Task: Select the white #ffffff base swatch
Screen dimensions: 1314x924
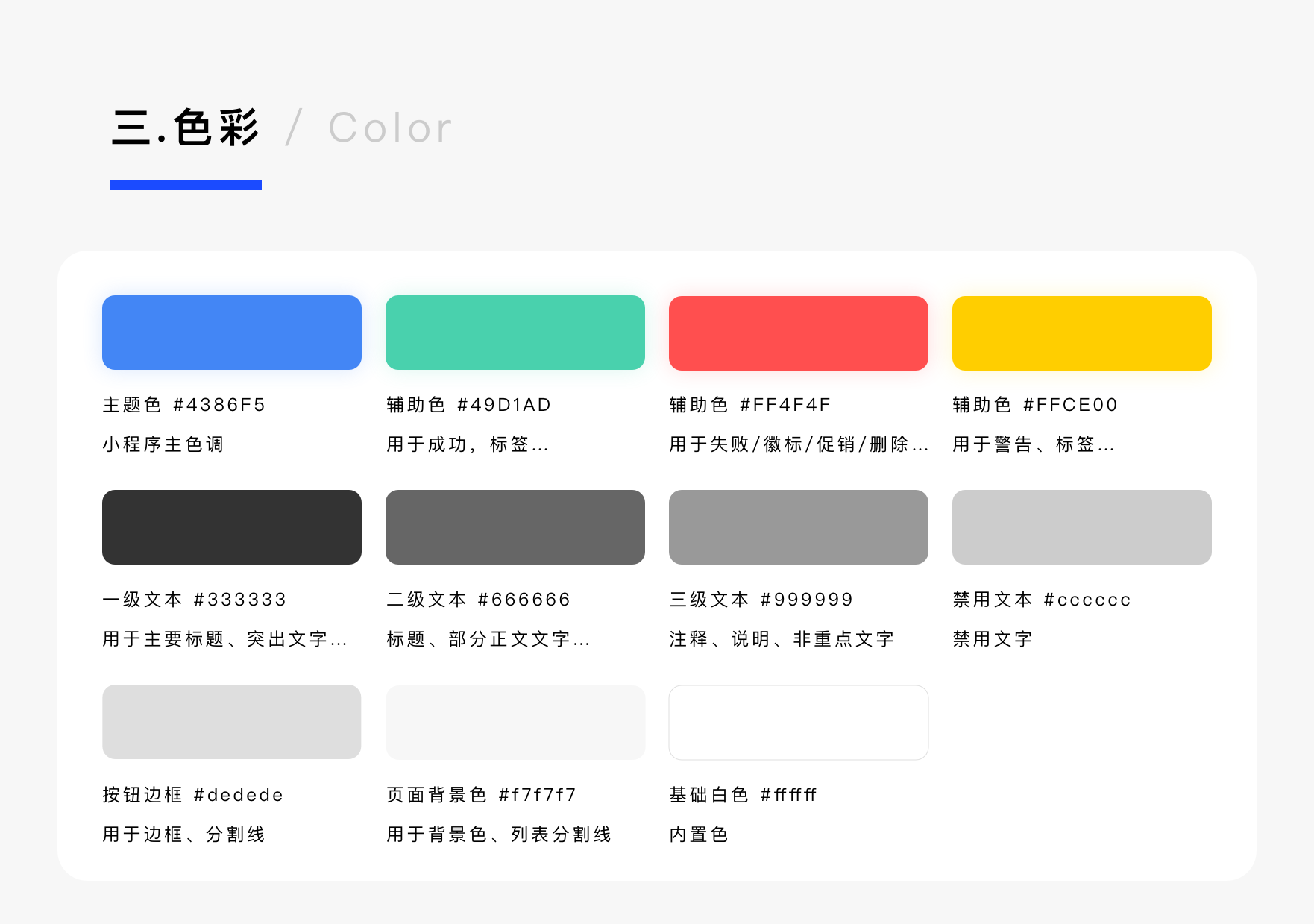Action: click(x=798, y=722)
